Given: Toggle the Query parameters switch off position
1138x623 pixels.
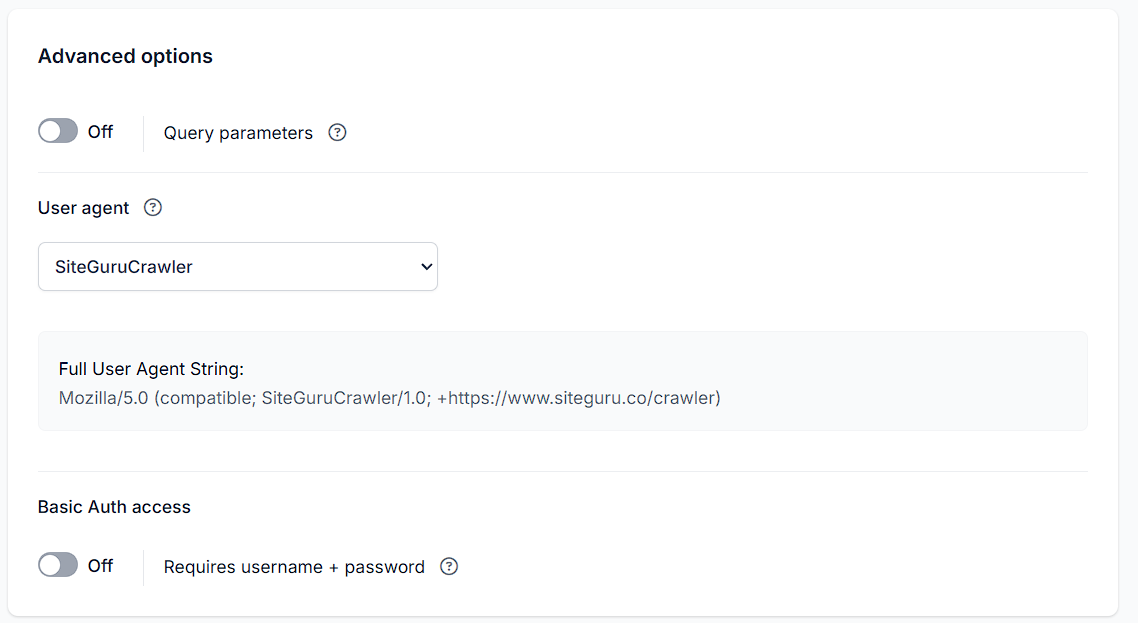Looking at the screenshot, I should point(57,131).
